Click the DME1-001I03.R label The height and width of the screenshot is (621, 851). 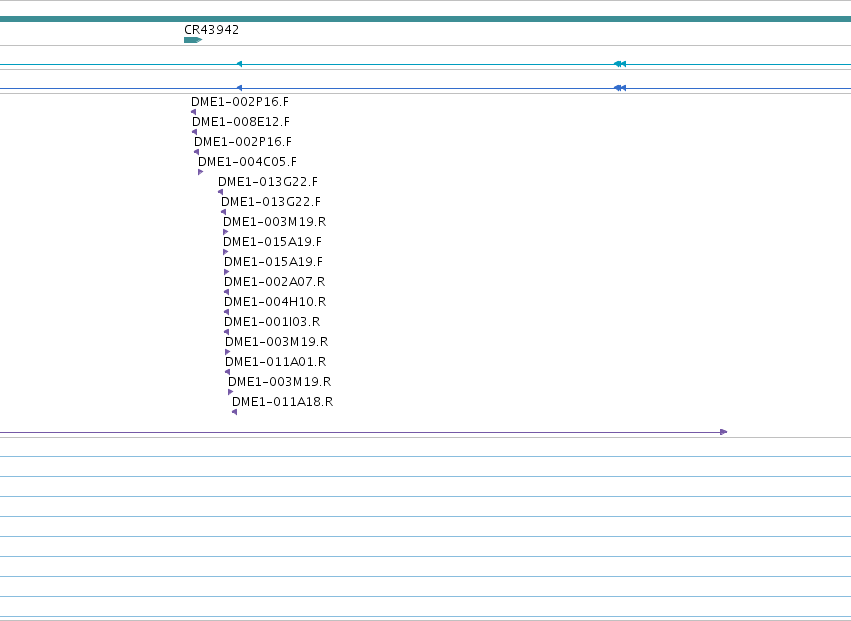[x=272, y=322]
